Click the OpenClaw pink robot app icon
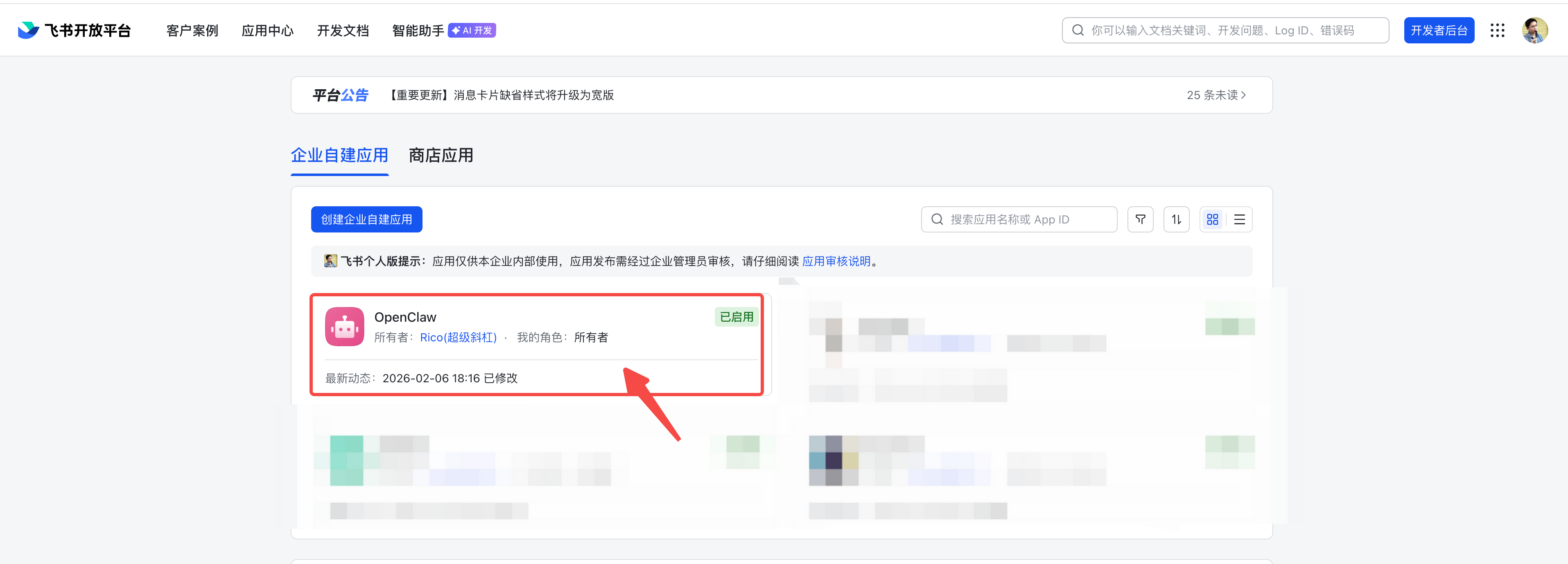This screenshot has height=564, width=1568. point(344,327)
